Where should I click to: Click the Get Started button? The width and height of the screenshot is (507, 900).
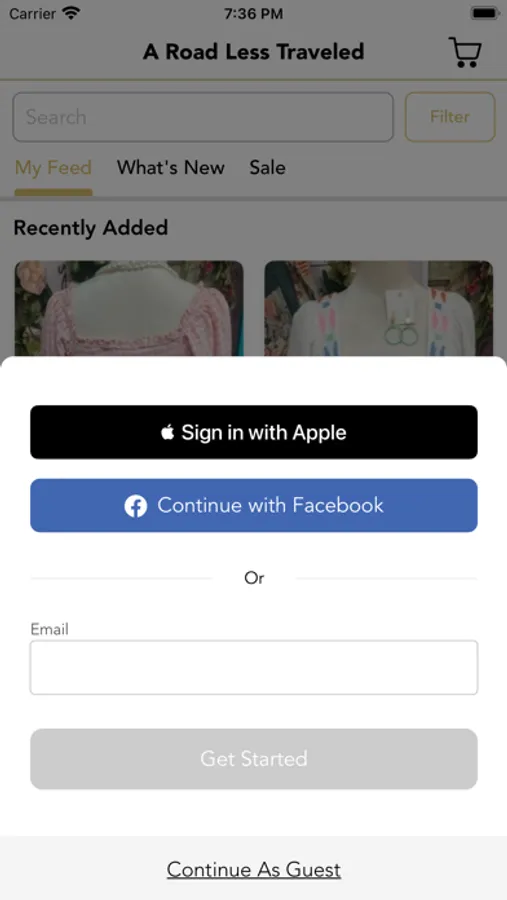click(254, 759)
